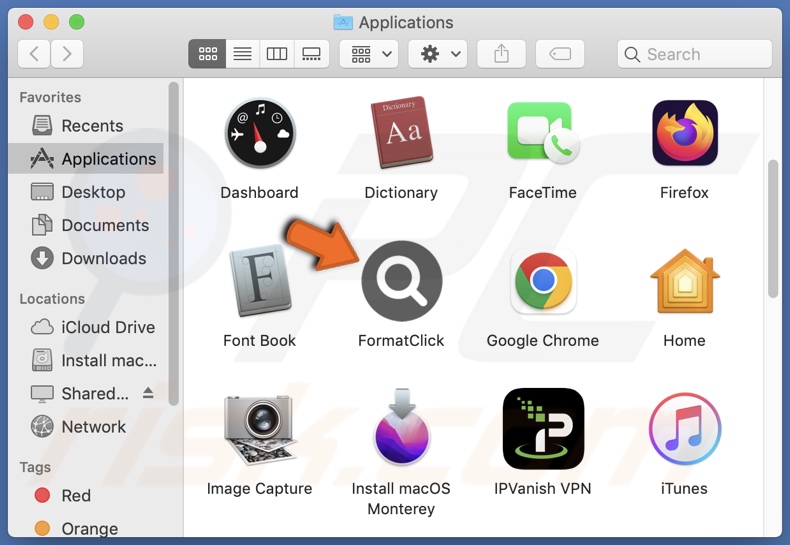Image resolution: width=790 pixels, height=545 pixels.
Task: Select the IPVanish VPN app icon
Action: [x=543, y=429]
